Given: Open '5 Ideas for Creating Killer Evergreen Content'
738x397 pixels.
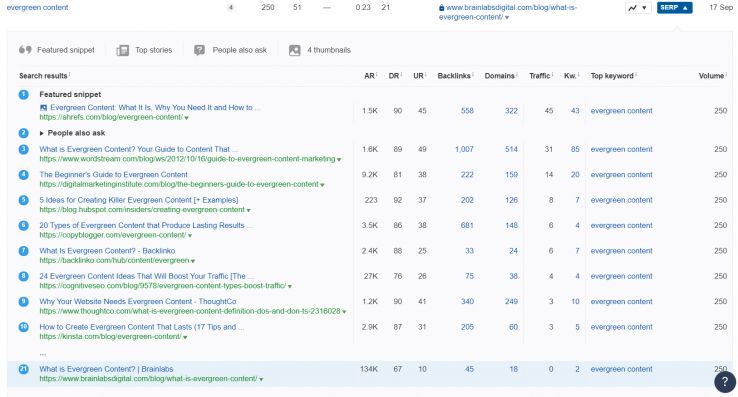Looking at the screenshot, I should click(x=139, y=200).
